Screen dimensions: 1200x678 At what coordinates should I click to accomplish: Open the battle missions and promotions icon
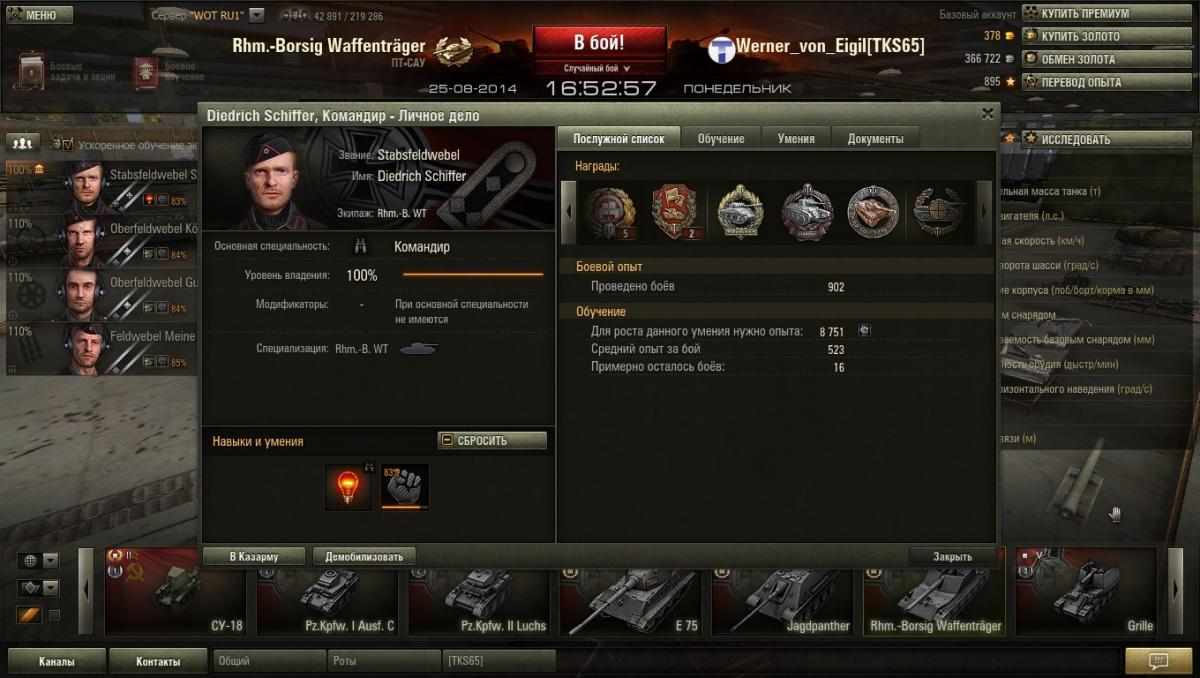[x=31, y=71]
